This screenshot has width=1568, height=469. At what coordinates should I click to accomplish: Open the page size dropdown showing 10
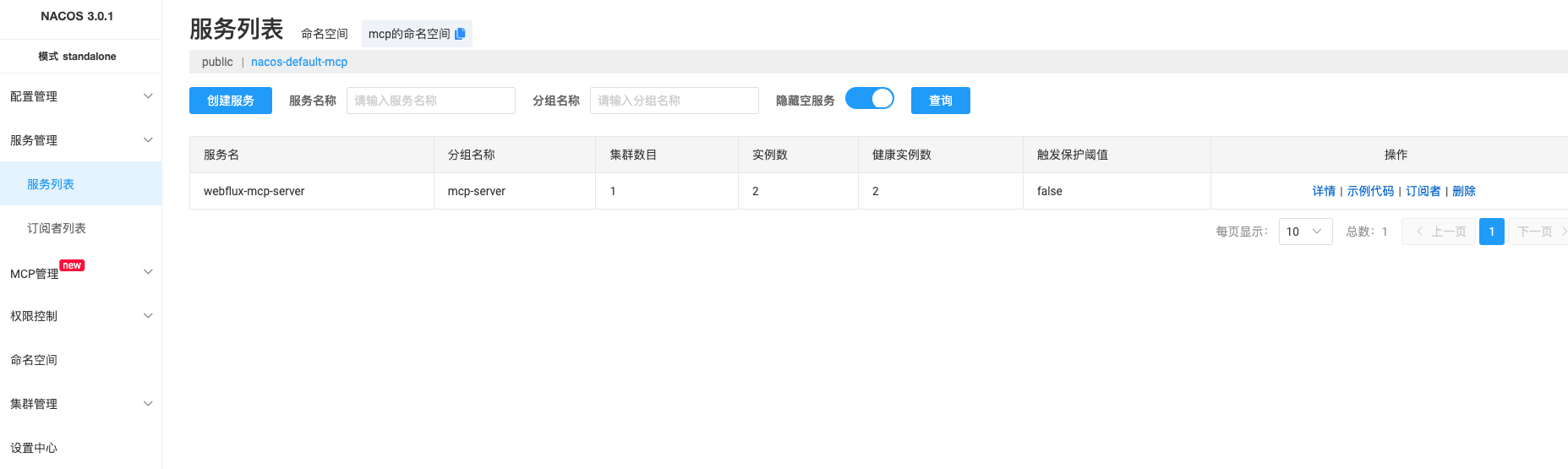click(1305, 232)
